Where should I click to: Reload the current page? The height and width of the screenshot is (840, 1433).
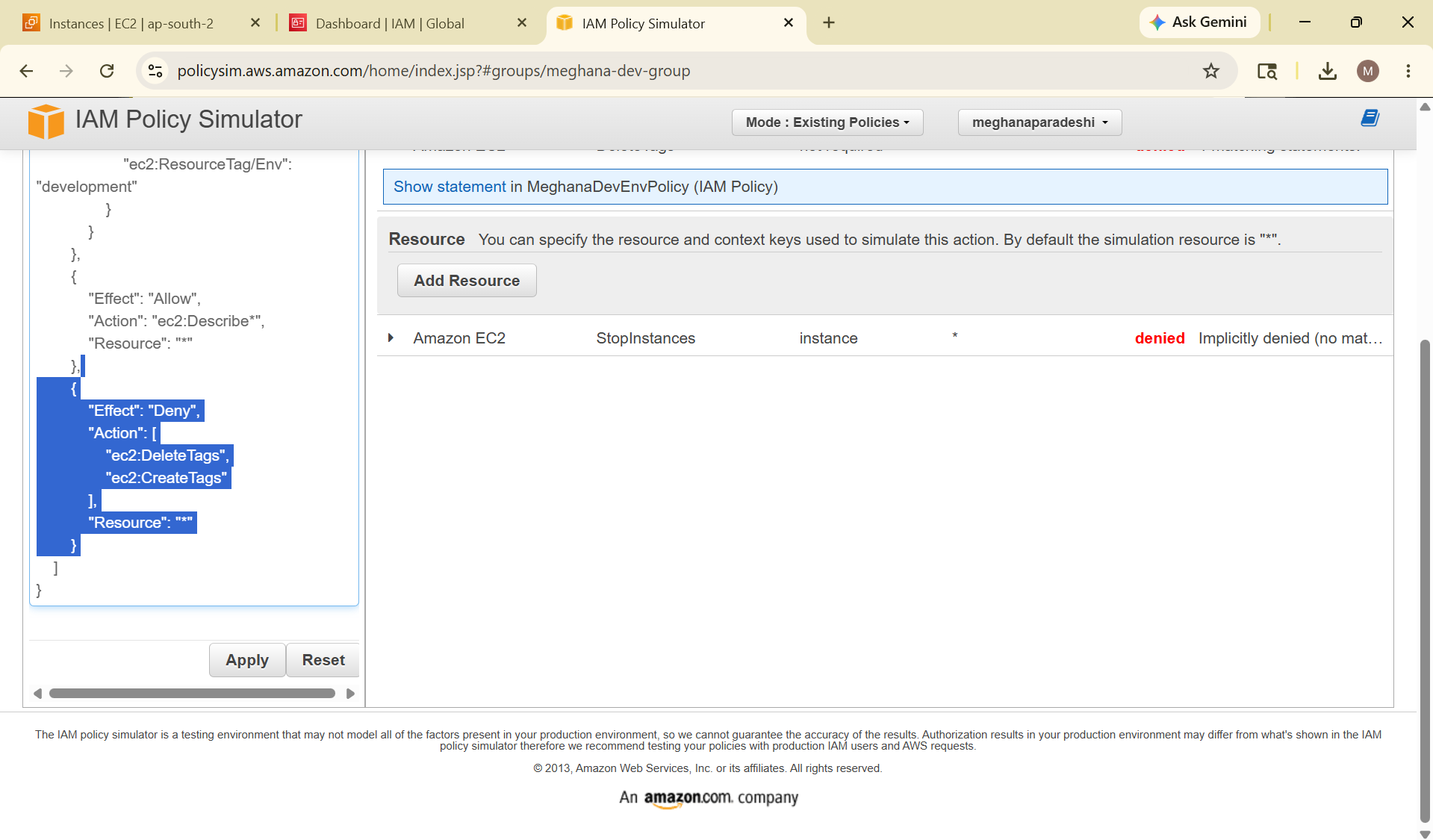coord(107,71)
